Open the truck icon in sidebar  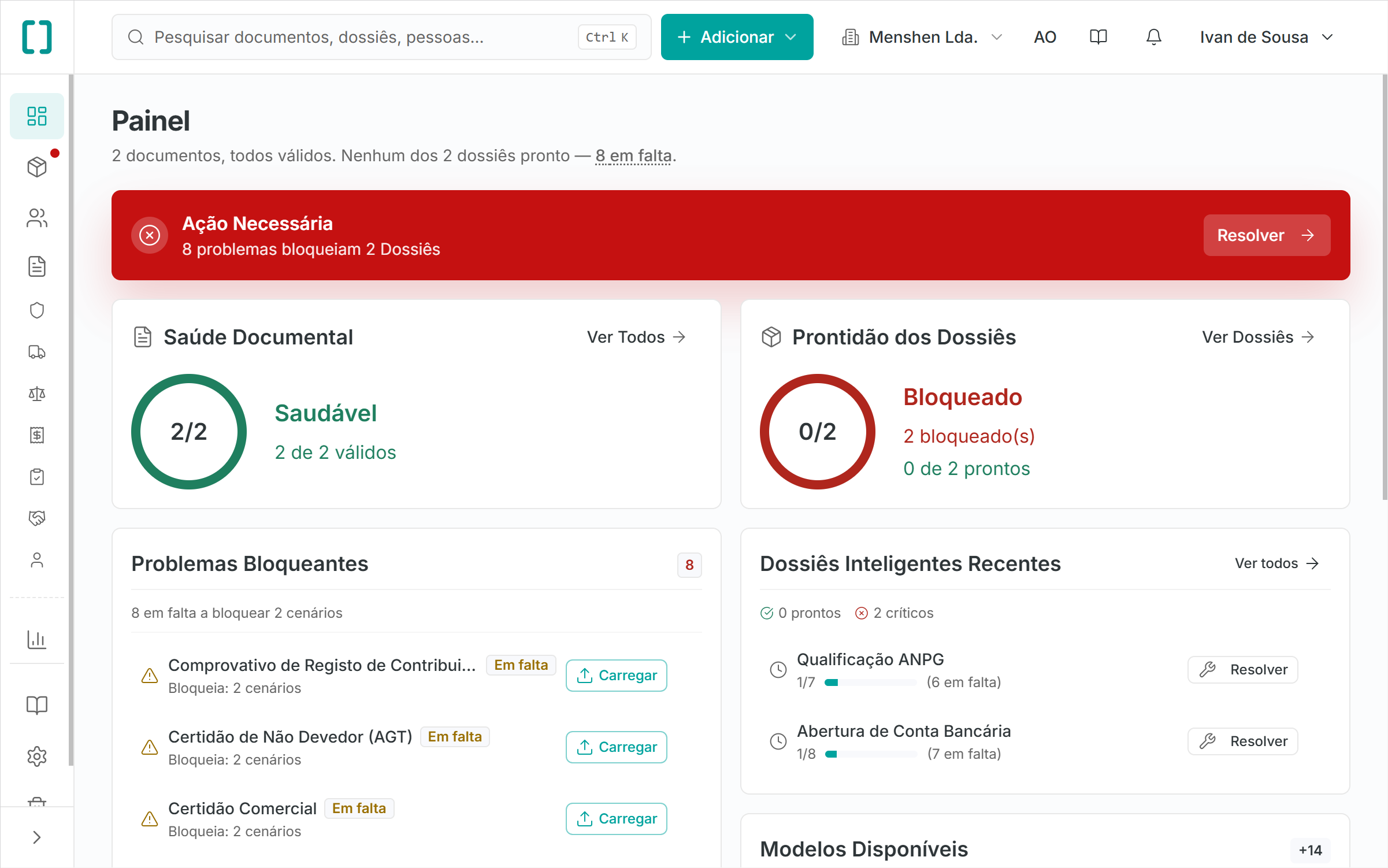(37, 352)
